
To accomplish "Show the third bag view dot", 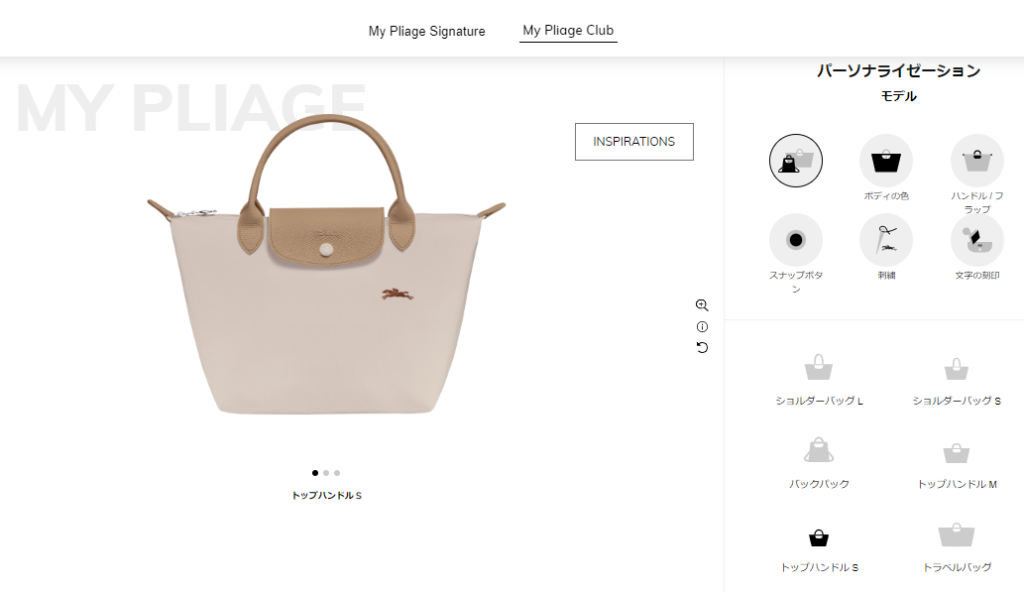I will [x=337, y=473].
